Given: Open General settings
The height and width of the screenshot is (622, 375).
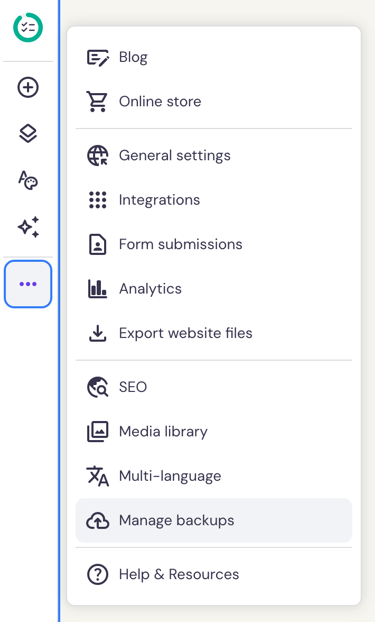Looking at the screenshot, I should [214, 156].
